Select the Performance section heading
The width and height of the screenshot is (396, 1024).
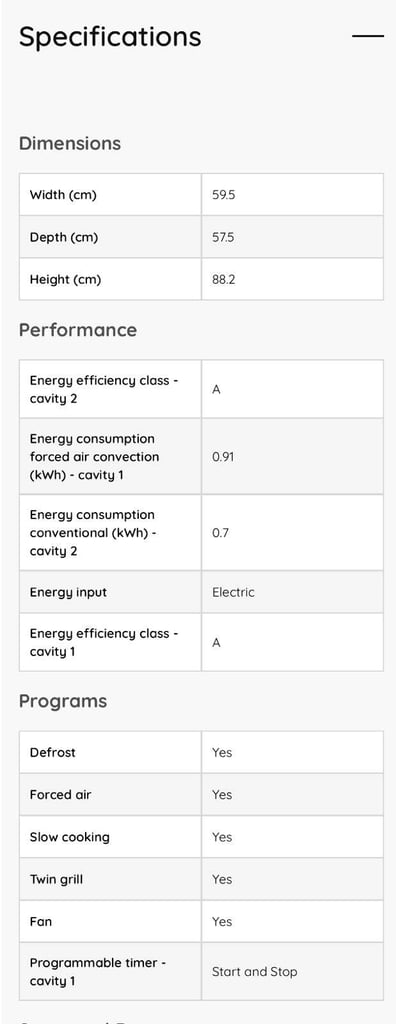78,330
